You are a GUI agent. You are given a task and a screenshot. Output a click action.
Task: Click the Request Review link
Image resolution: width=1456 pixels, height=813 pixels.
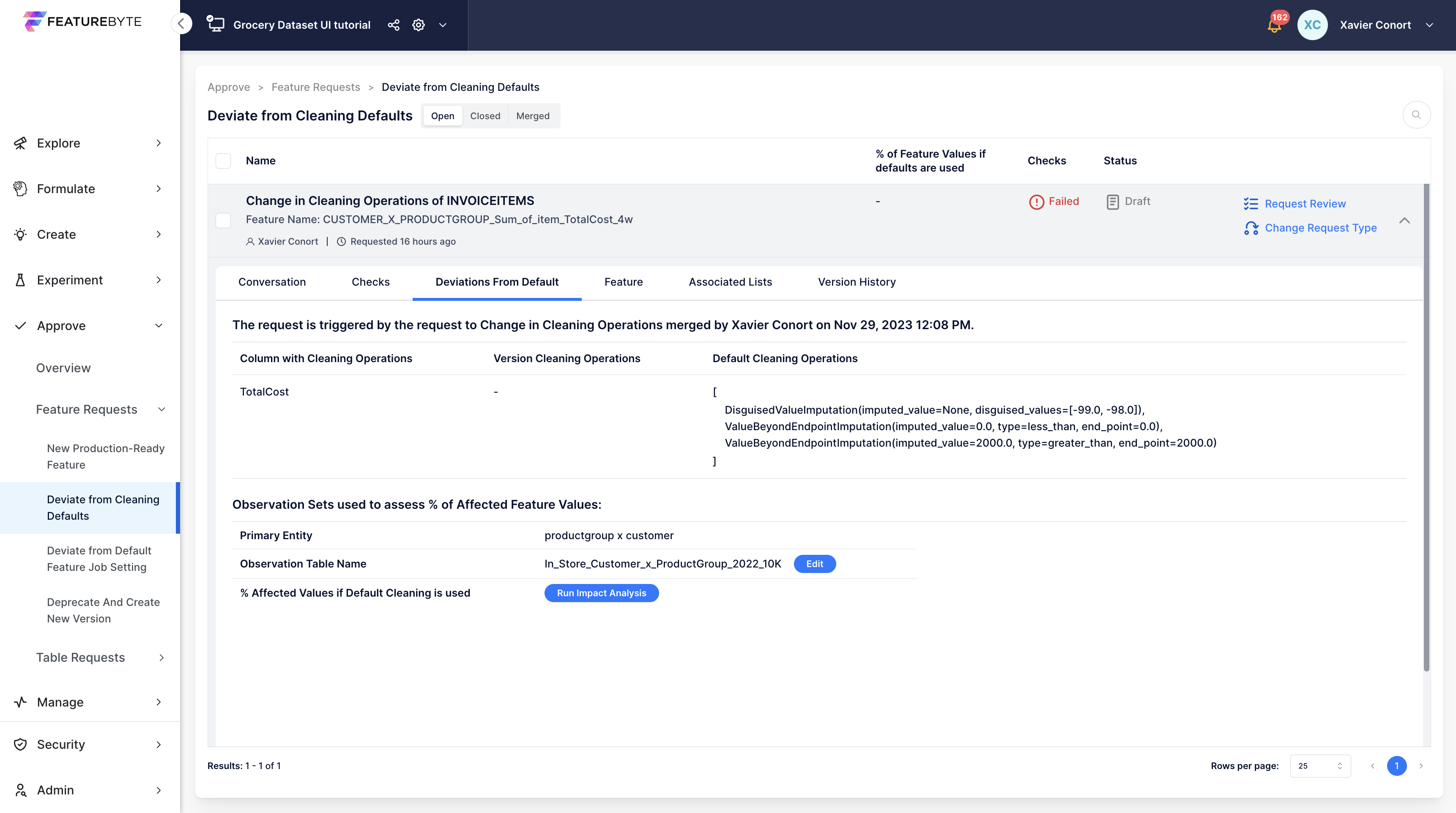(1305, 204)
